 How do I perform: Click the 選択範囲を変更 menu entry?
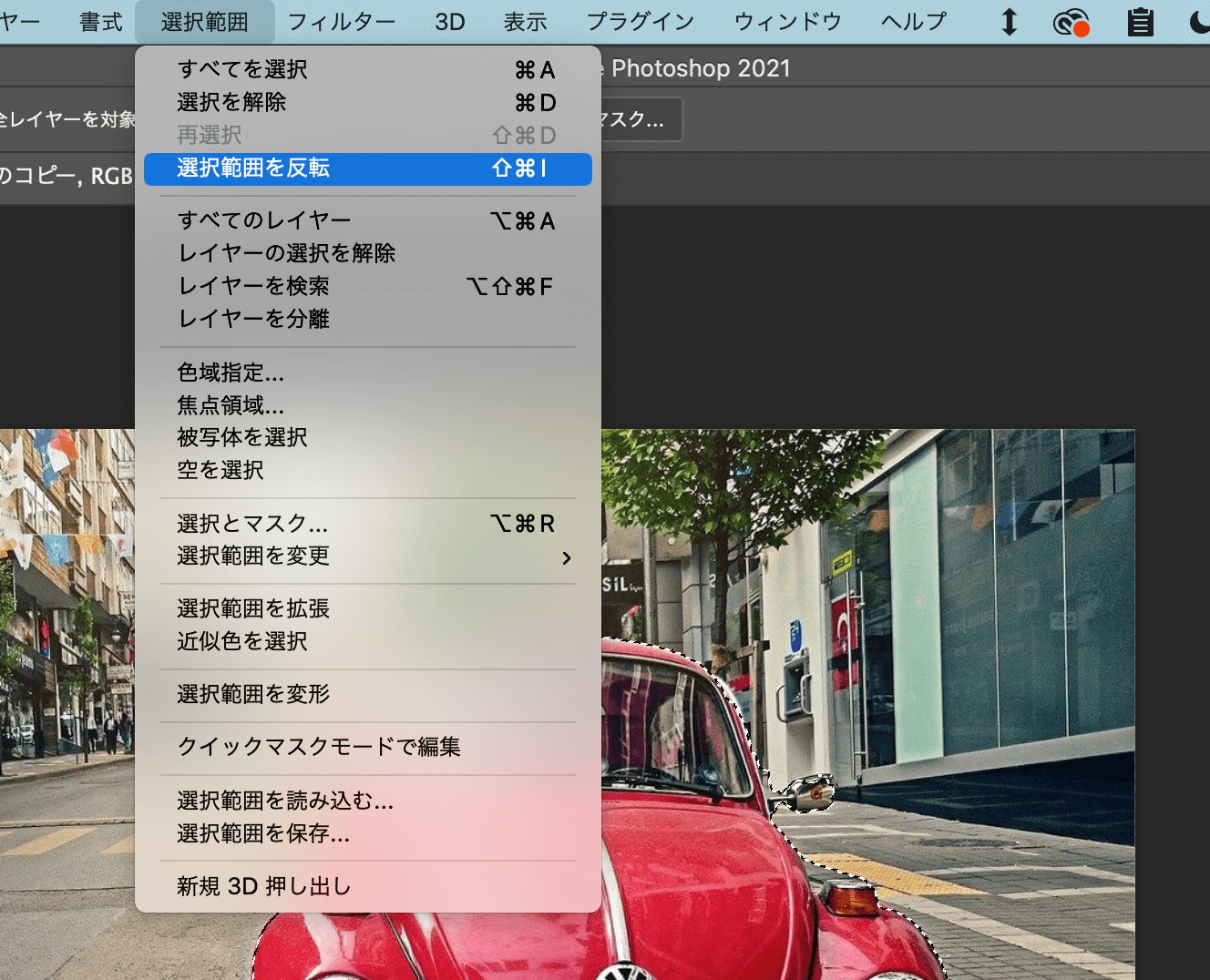[x=368, y=556]
